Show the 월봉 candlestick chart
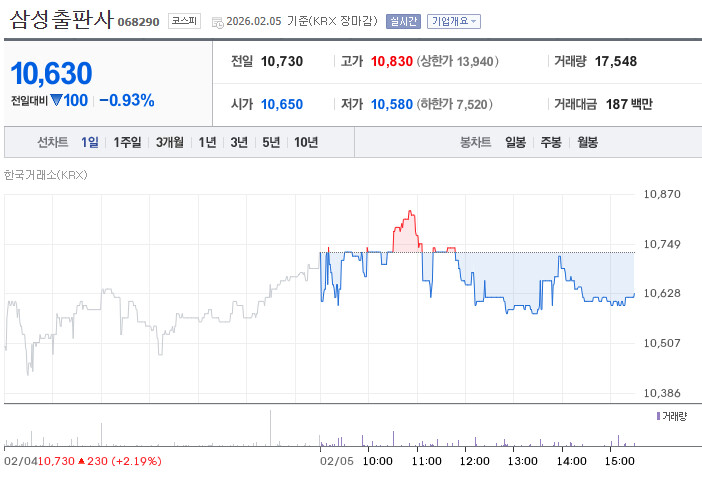Viewport: 702px width, 492px height. [x=587, y=142]
